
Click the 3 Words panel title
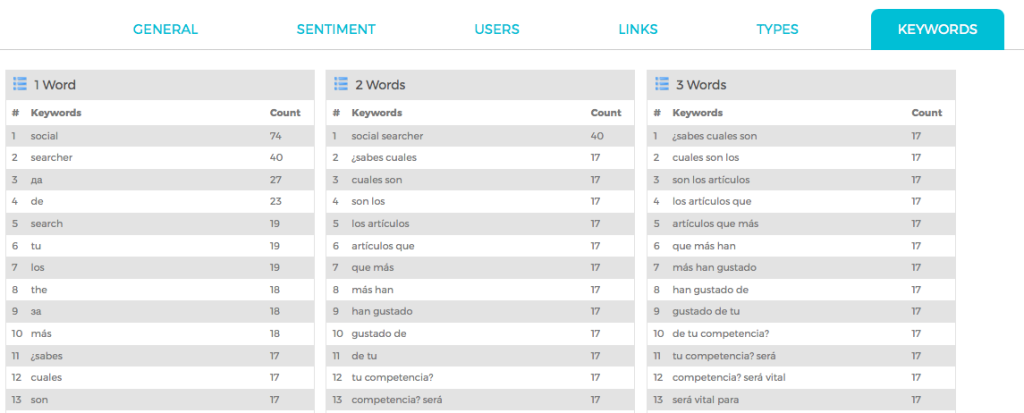tap(701, 85)
